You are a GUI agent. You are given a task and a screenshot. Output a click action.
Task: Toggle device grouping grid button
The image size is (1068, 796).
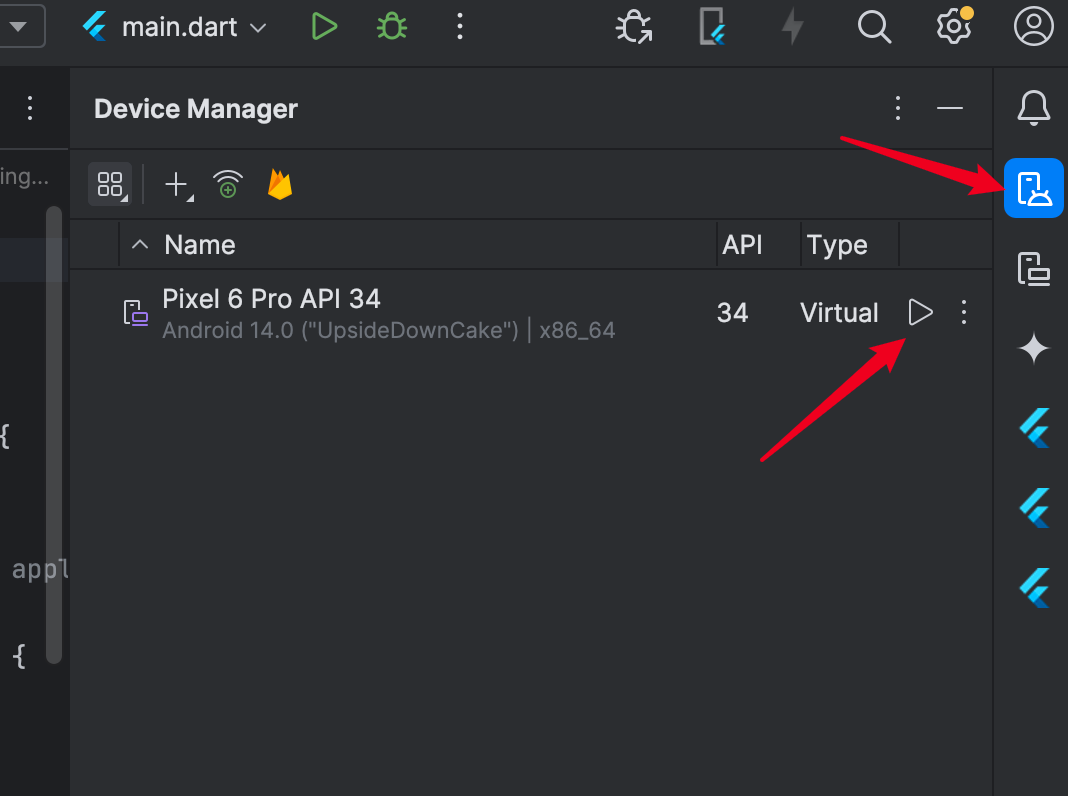tap(110, 184)
